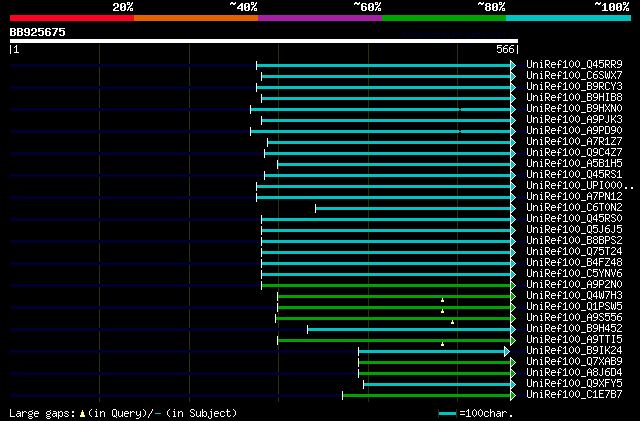Viewport: 640px width, 421px height.
Task: Select the UniRef100_C1E7B7 label
Action: pyautogui.click(x=574, y=395)
